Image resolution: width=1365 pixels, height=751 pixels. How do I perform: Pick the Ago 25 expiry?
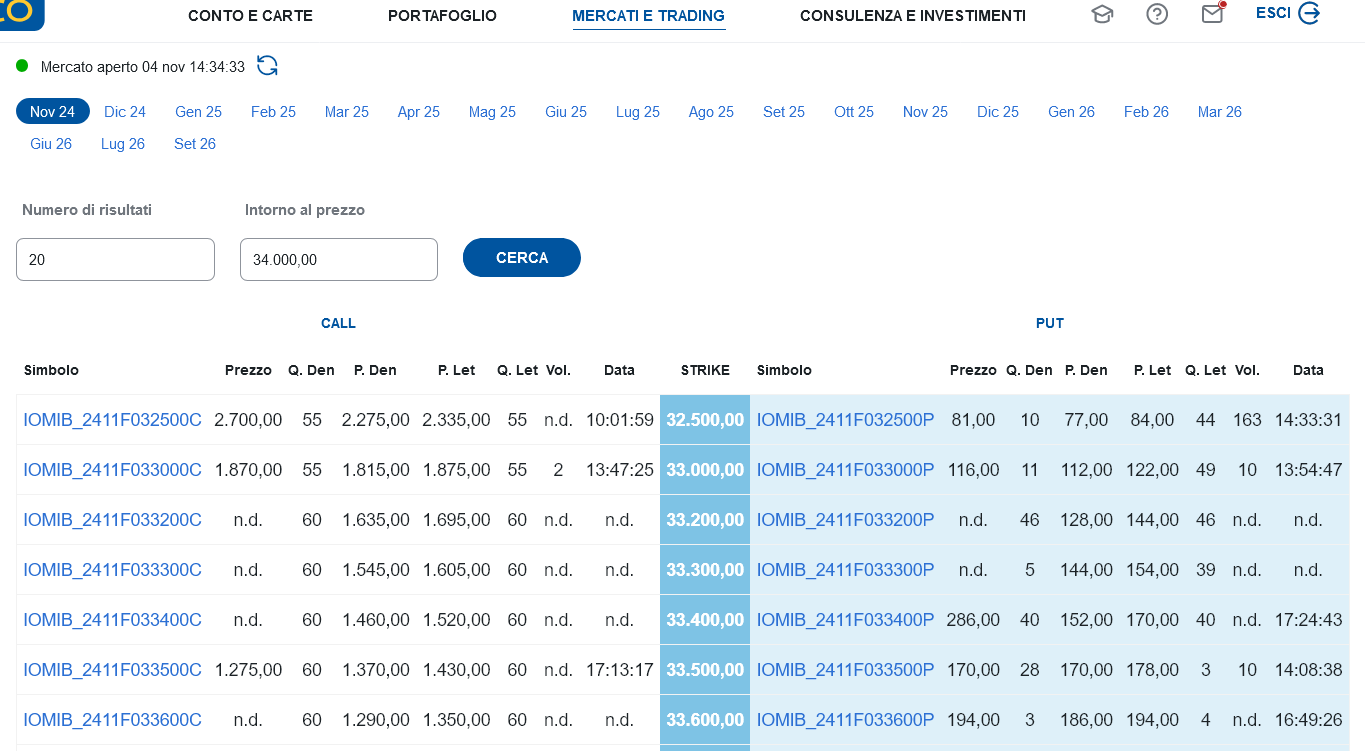pos(711,112)
